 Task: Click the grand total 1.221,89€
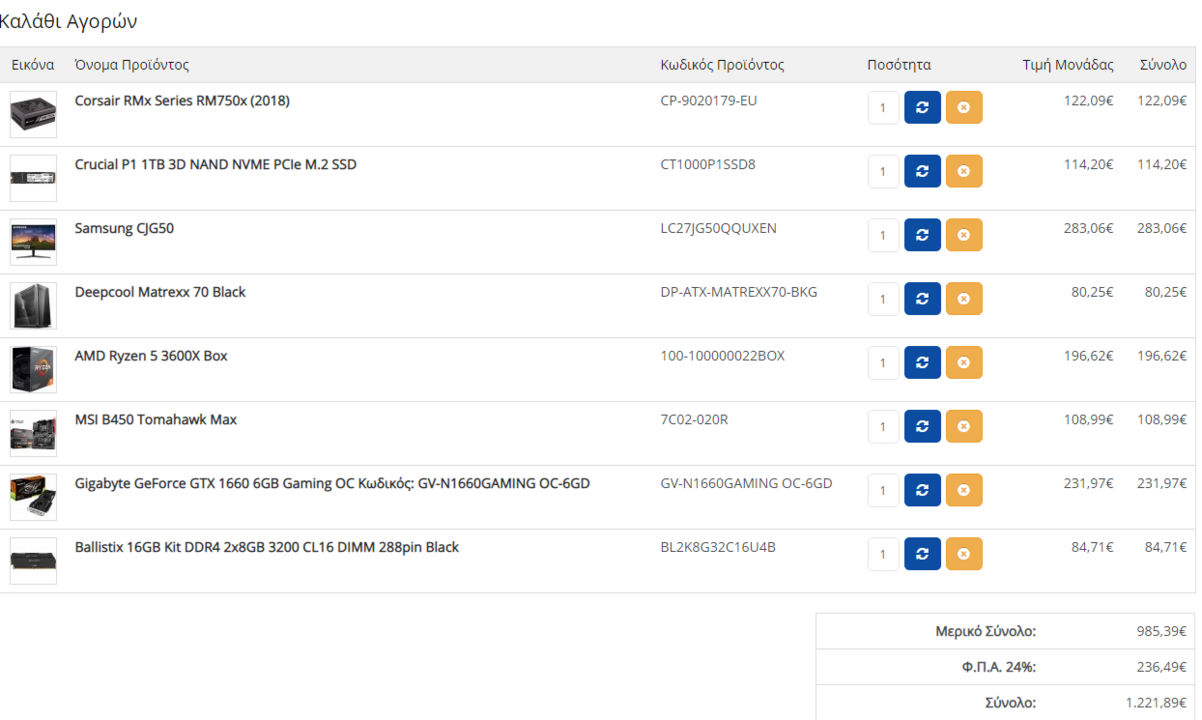click(x=1157, y=703)
